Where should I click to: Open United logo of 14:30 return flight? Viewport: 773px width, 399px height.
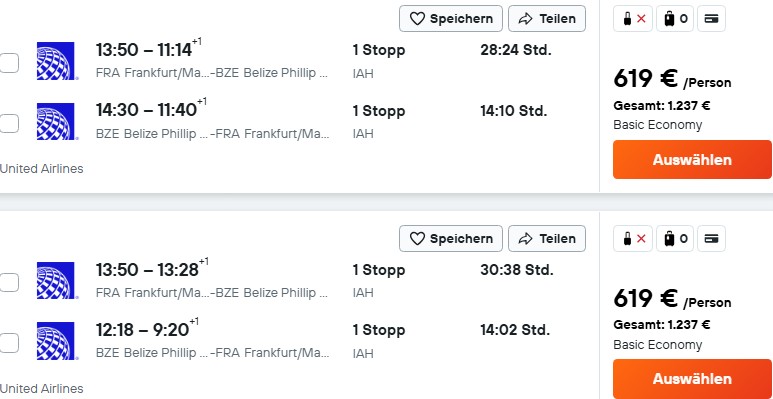tap(56, 121)
